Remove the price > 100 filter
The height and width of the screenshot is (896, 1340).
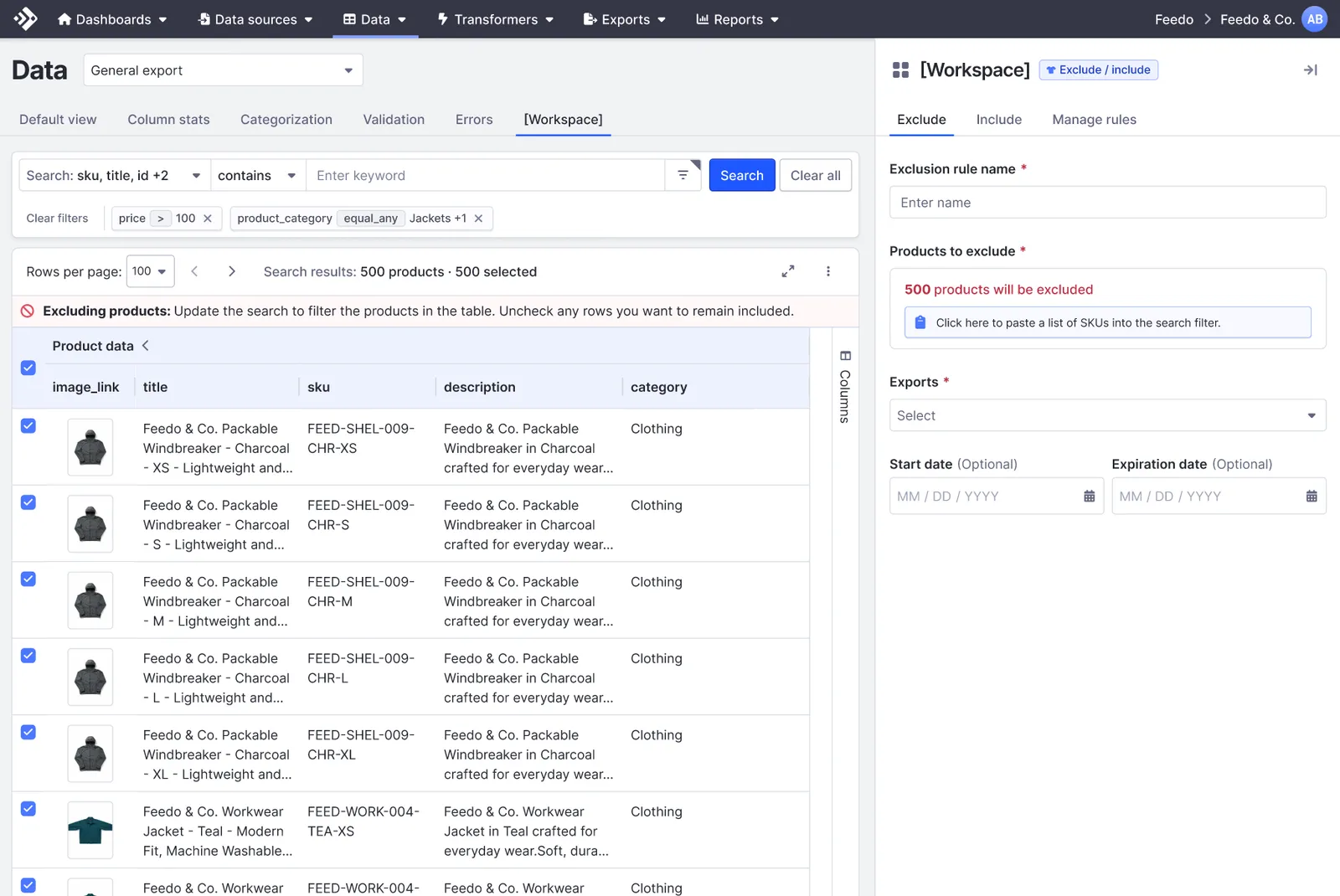[x=208, y=219]
